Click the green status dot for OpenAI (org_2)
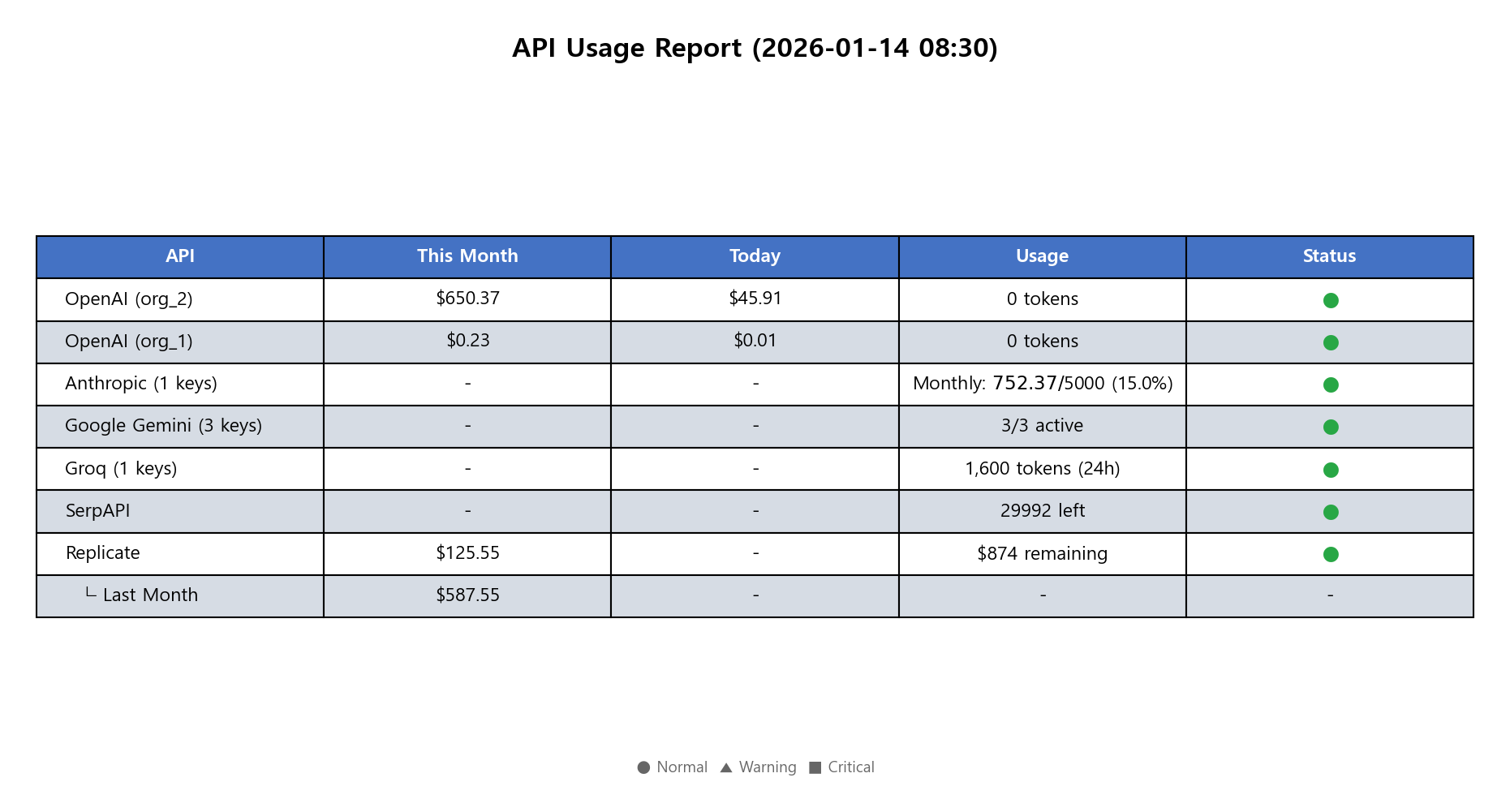Image resolution: width=1510 pixels, height=812 pixels. [1331, 300]
